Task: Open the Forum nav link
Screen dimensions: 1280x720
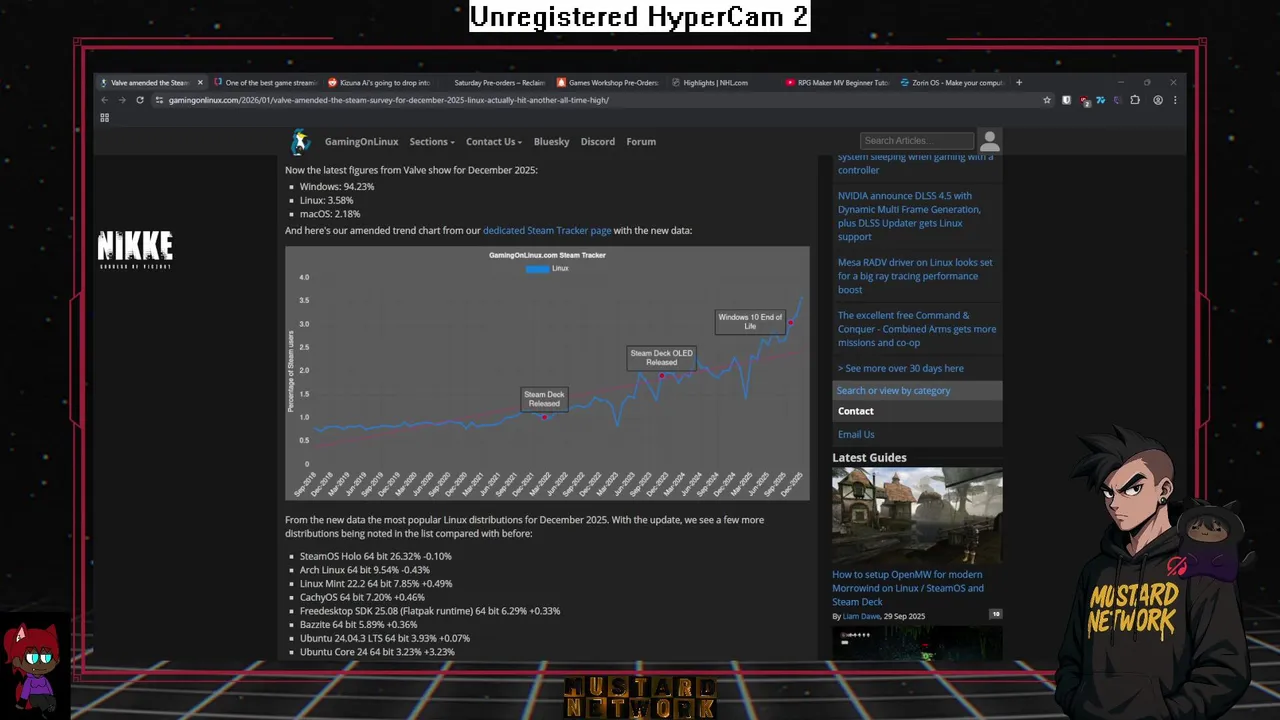Action: (x=641, y=142)
